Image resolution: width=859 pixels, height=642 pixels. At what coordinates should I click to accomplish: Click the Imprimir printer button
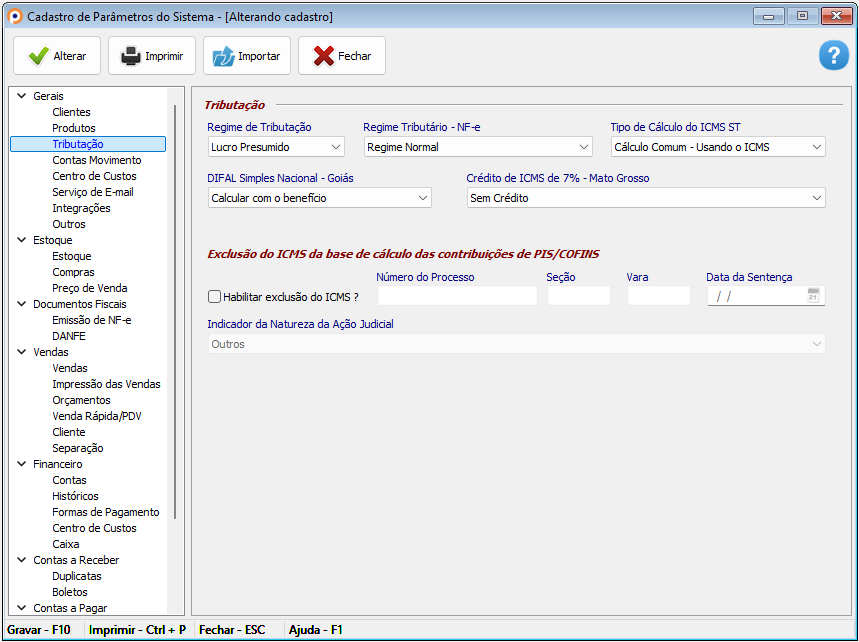(151, 56)
